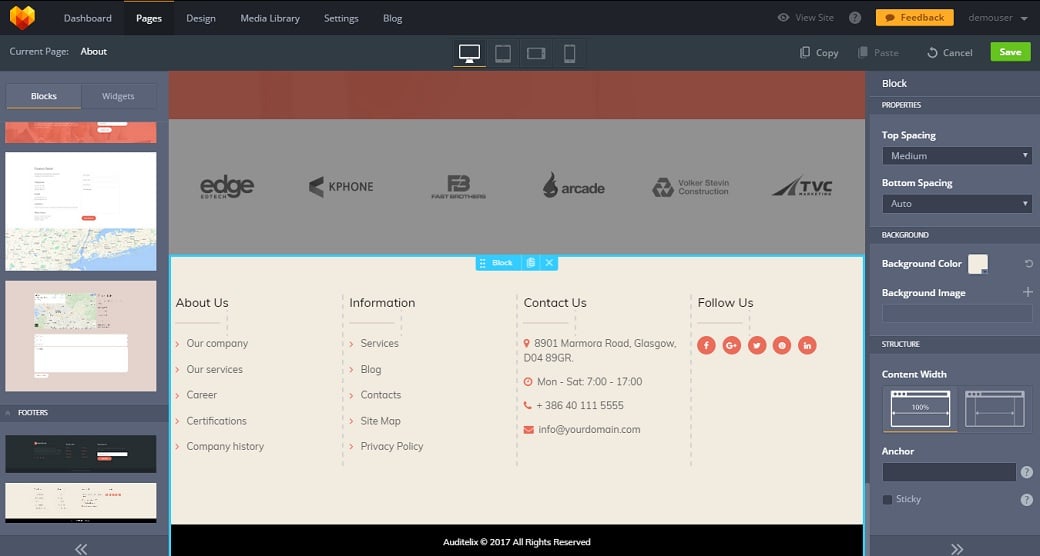Open the Top Spacing dropdown

pyautogui.click(x=956, y=156)
